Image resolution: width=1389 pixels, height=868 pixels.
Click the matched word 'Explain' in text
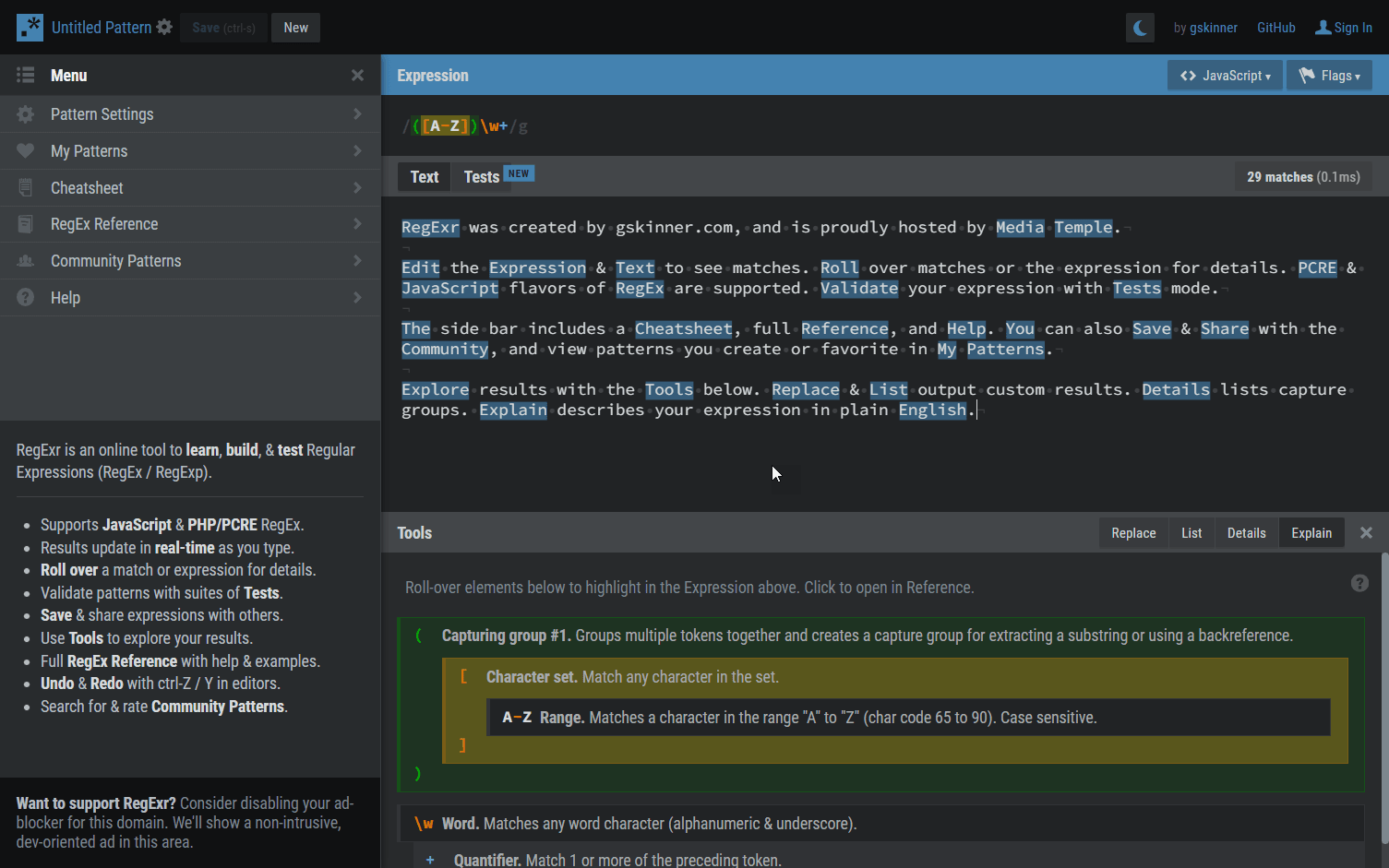coord(513,410)
